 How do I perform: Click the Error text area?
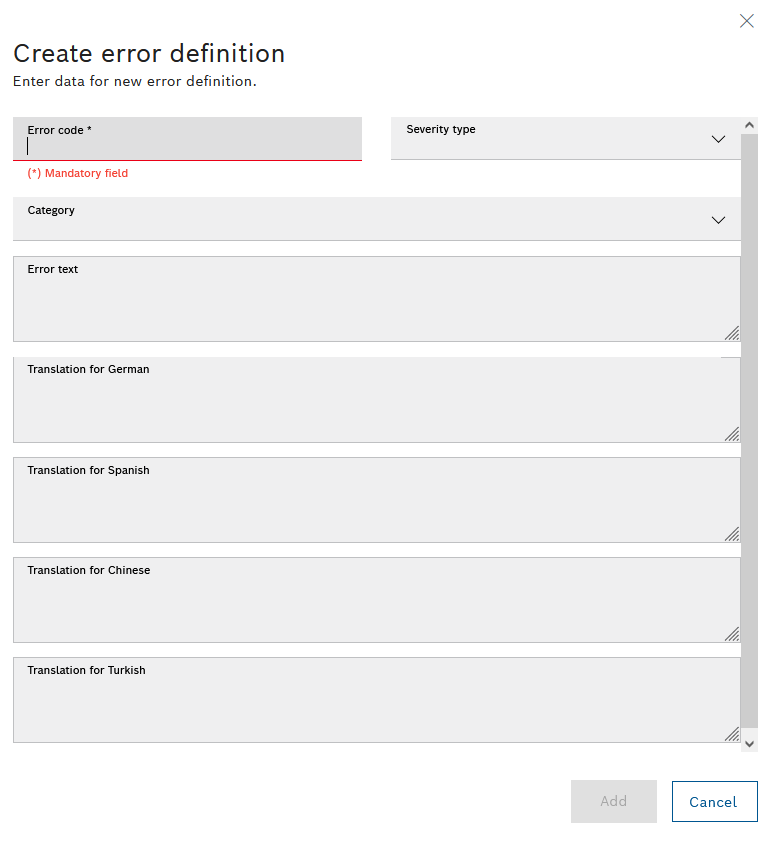point(376,299)
